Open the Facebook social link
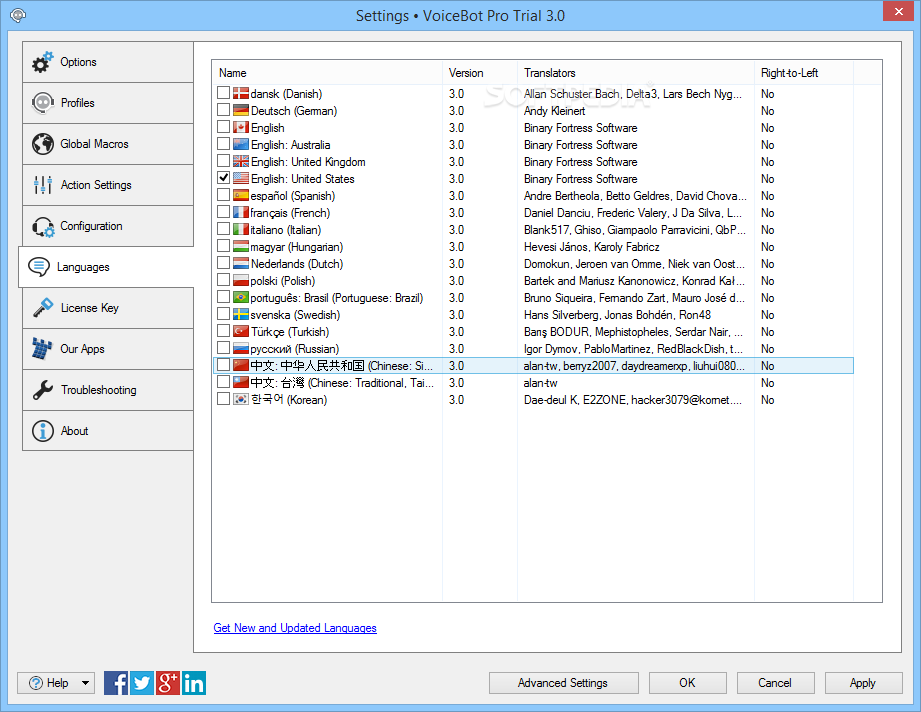The width and height of the screenshot is (921, 712). point(116,683)
